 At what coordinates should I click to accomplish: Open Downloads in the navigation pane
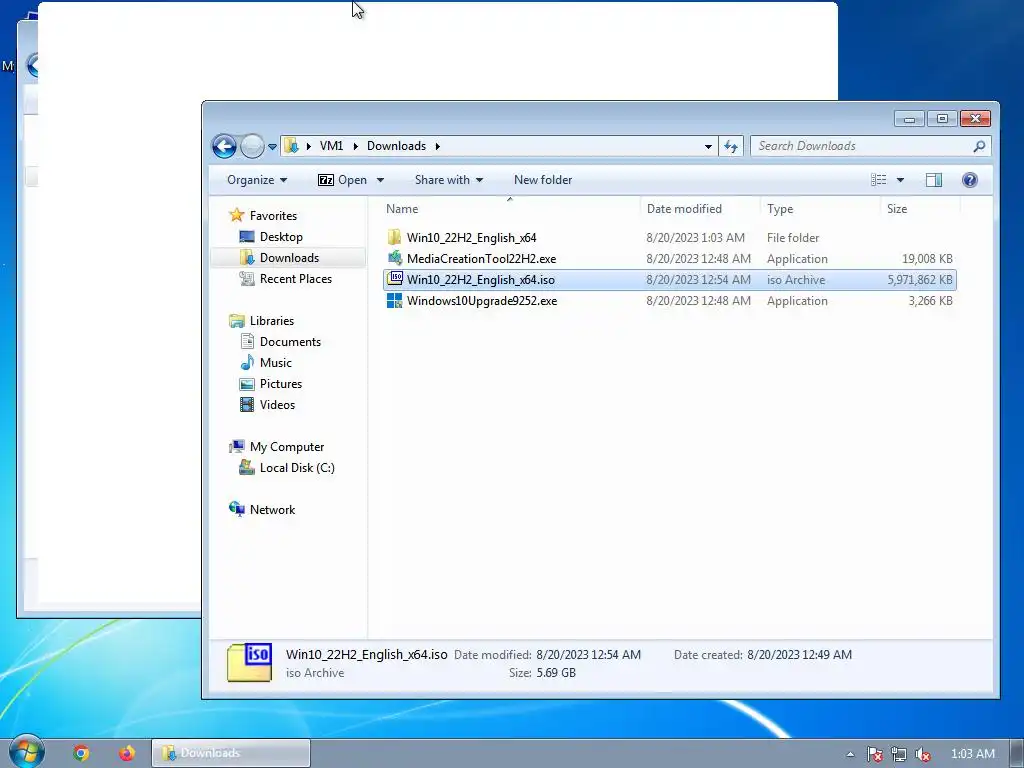click(289, 257)
